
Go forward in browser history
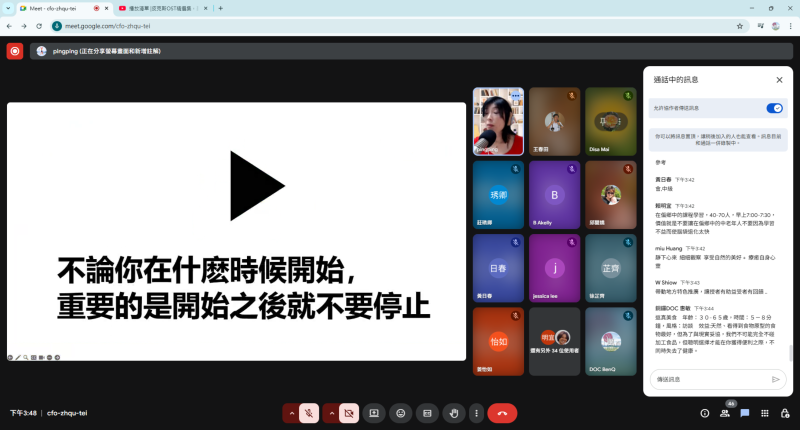pyautogui.click(x=24, y=26)
